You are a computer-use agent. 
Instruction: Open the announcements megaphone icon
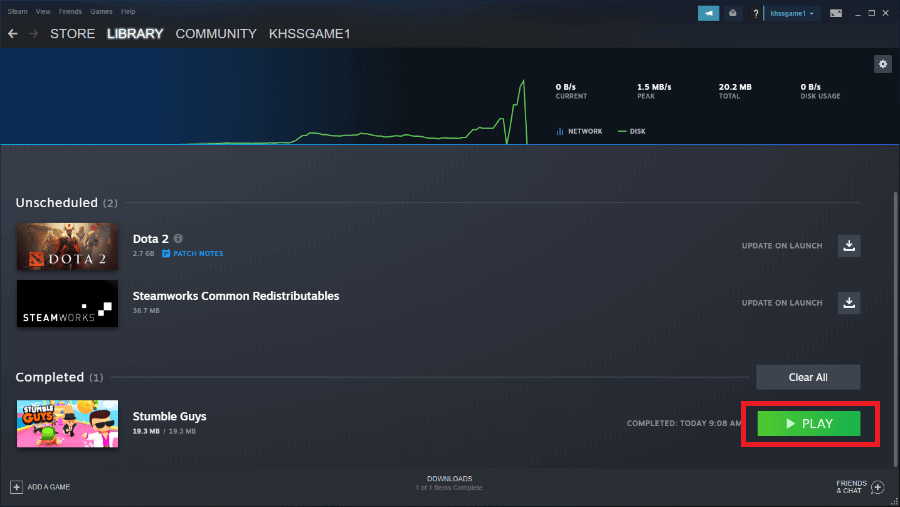pos(708,13)
